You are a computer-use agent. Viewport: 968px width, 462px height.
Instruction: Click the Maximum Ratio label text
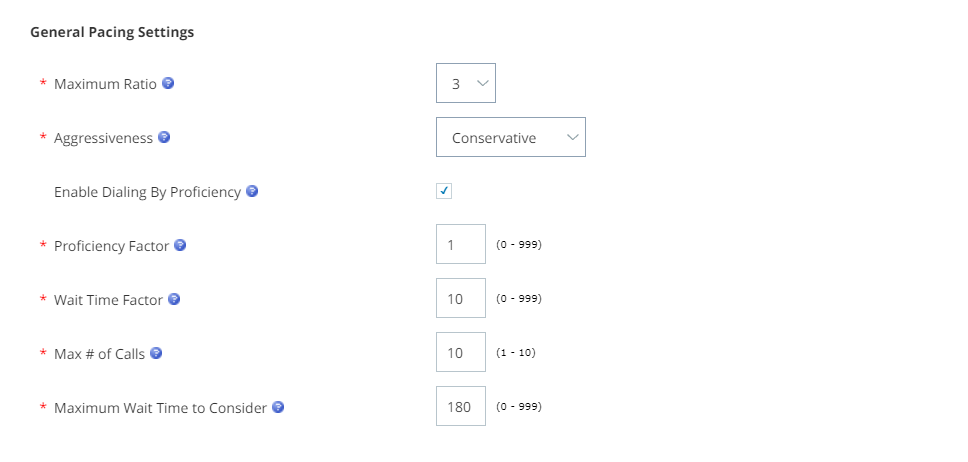point(106,84)
